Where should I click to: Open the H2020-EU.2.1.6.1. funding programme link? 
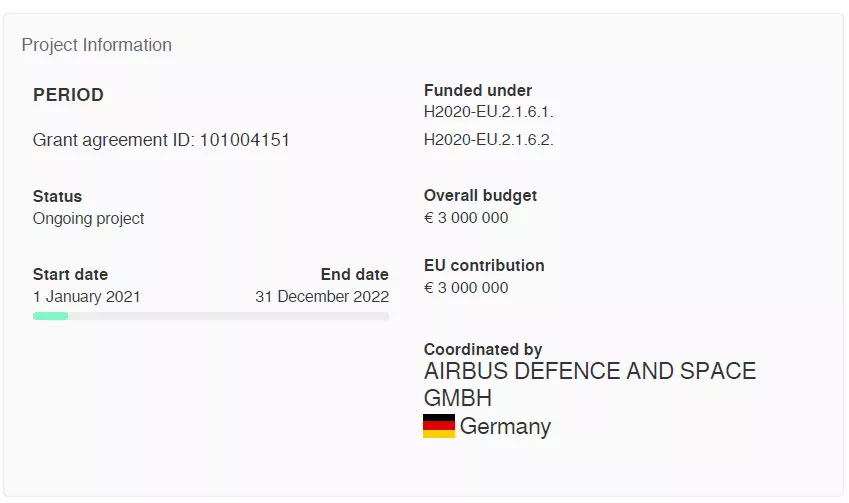tap(488, 112)
